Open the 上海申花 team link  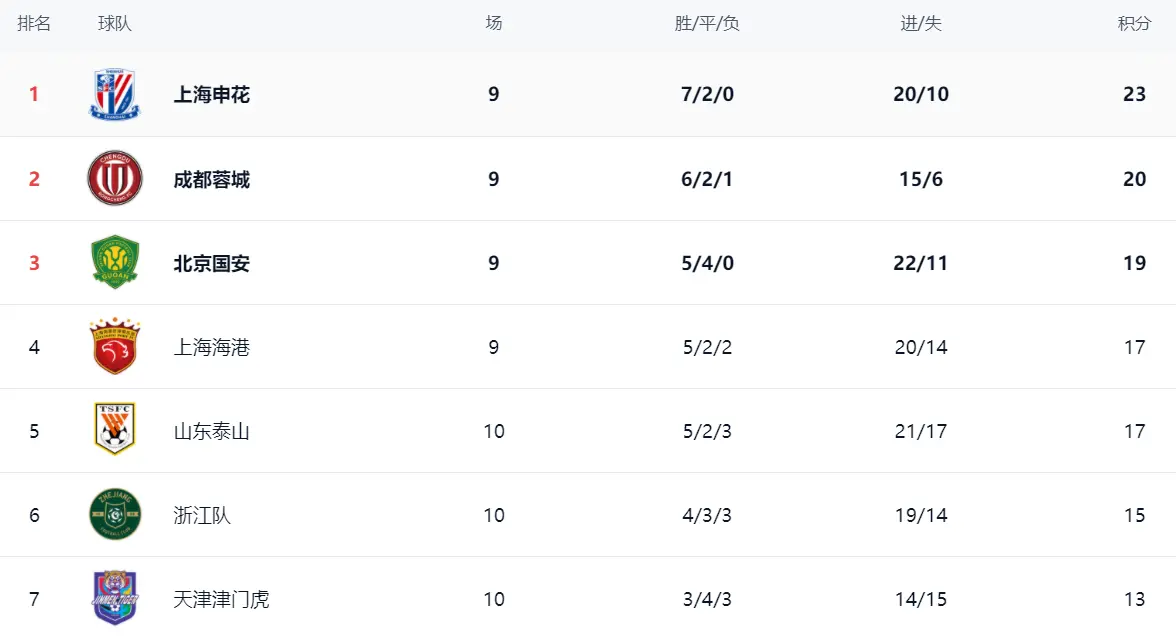[x=212, y=95]
